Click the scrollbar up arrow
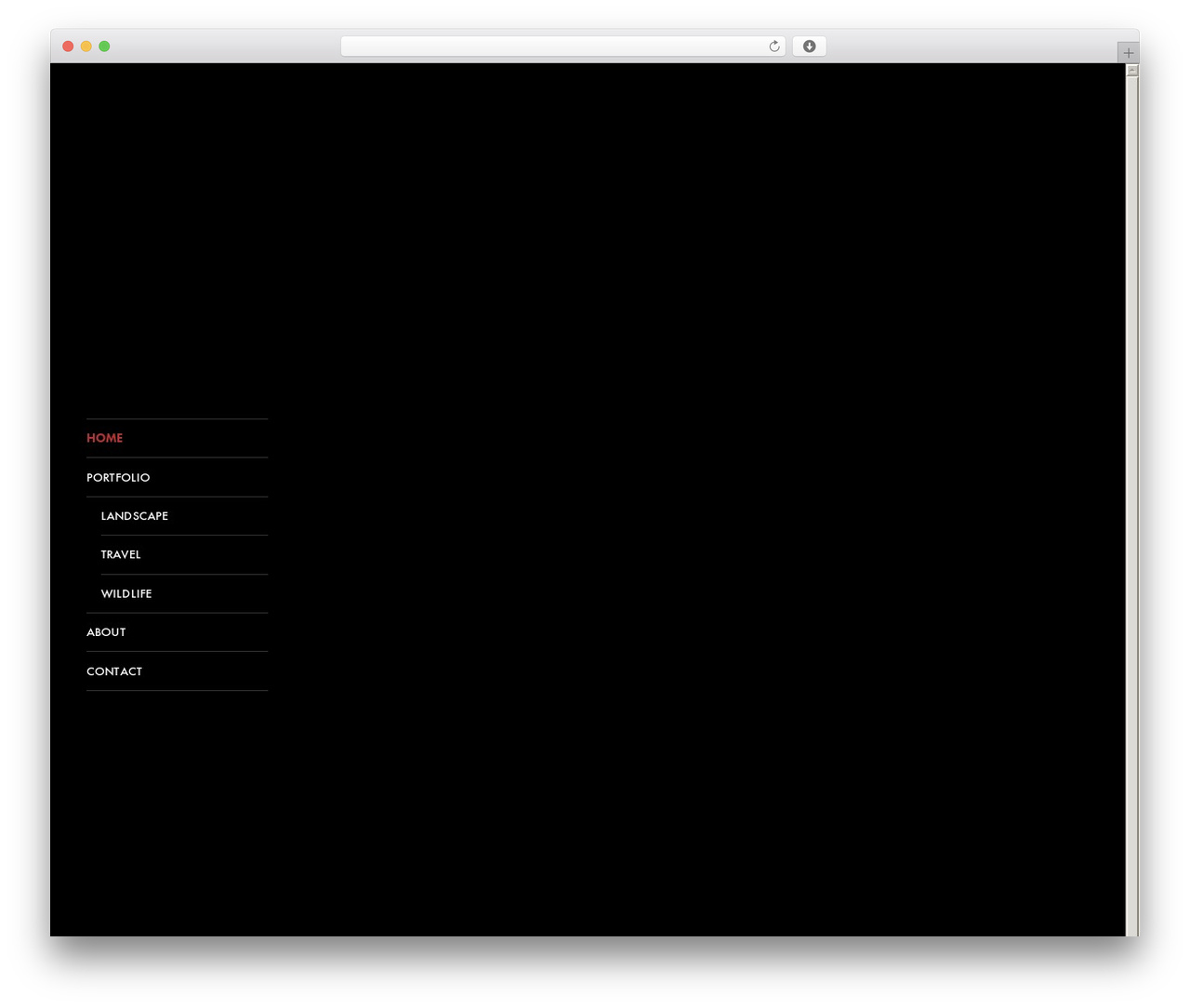Image resolution: width=1190 pixels, height=1008 pixels. click(1132, 71)
